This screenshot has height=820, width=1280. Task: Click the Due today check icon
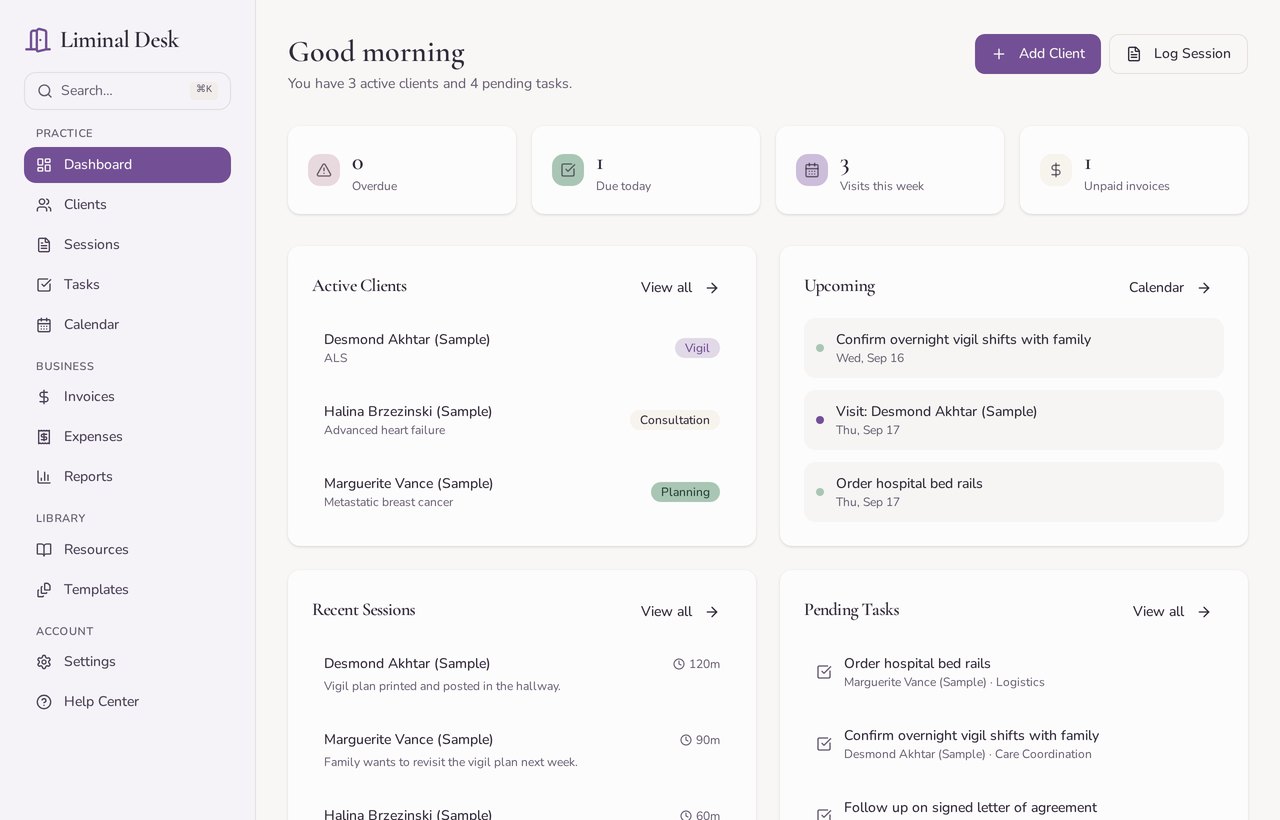(x=568, y=170)
